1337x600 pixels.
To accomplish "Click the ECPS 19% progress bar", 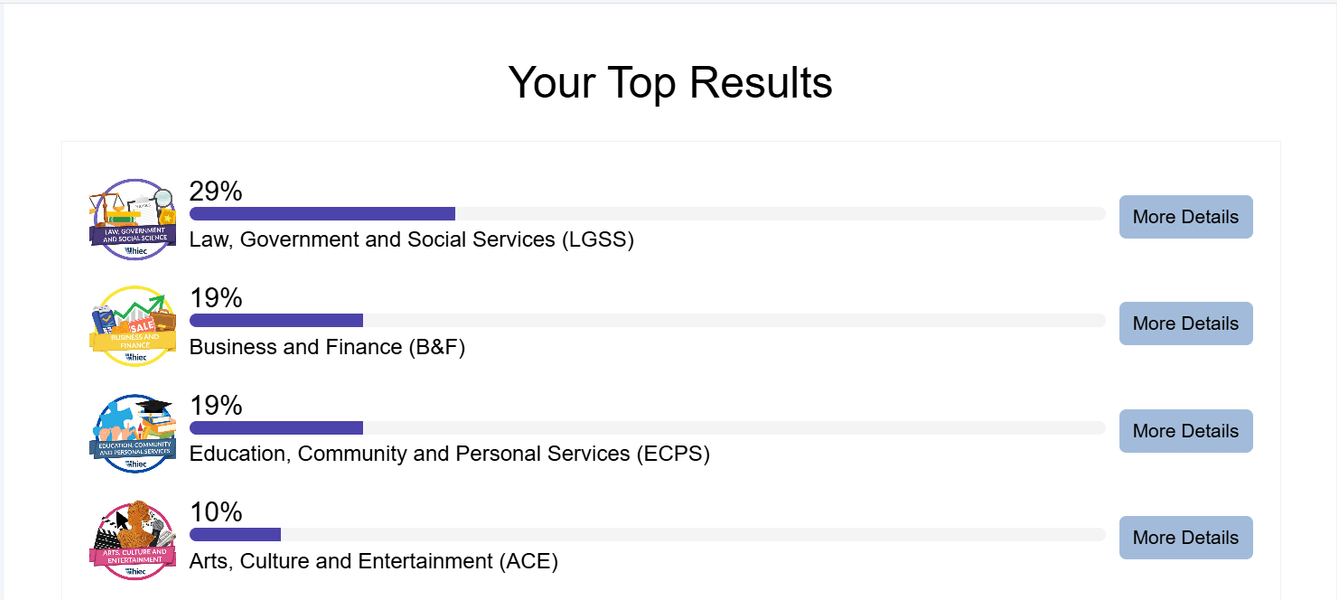I will click(647, 428).
